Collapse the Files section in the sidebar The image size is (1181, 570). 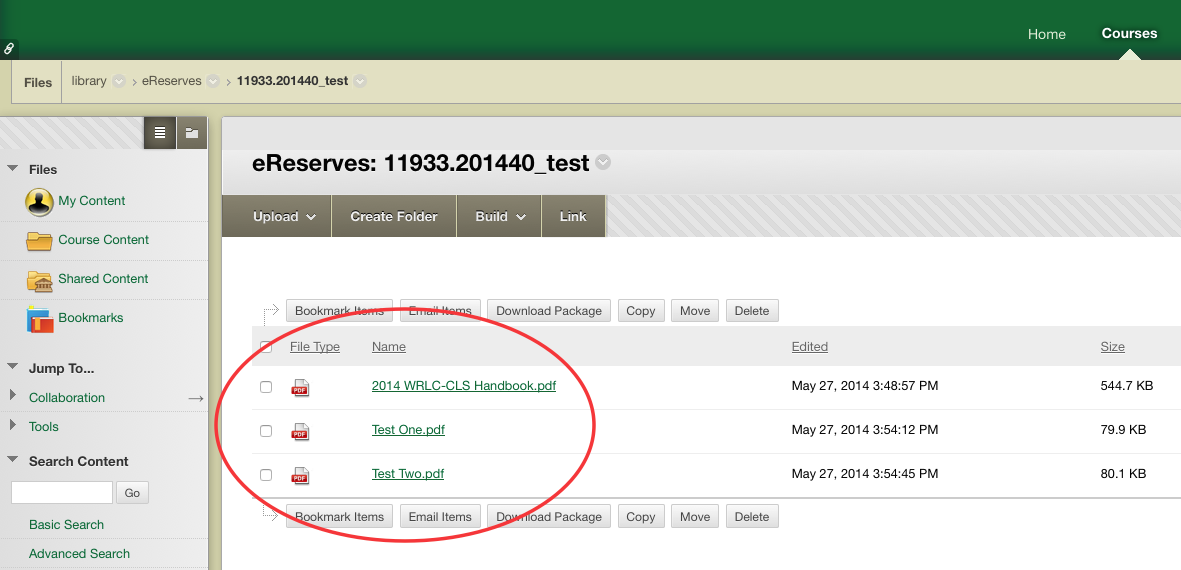[x=12, y=169]
